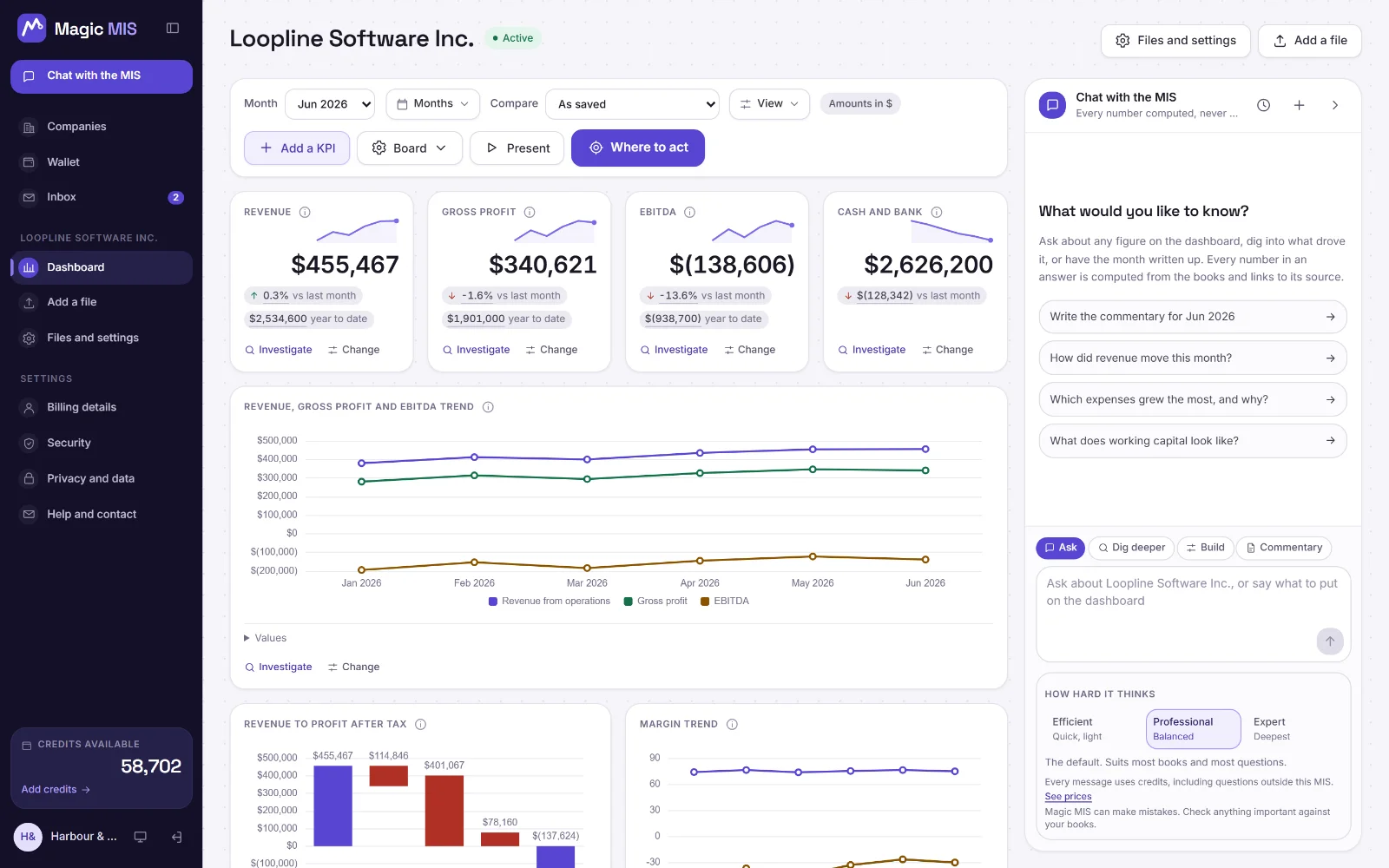1389x868 pixels.
Task: Click the Harbour & ... account avatar
Action: [28, 837]
